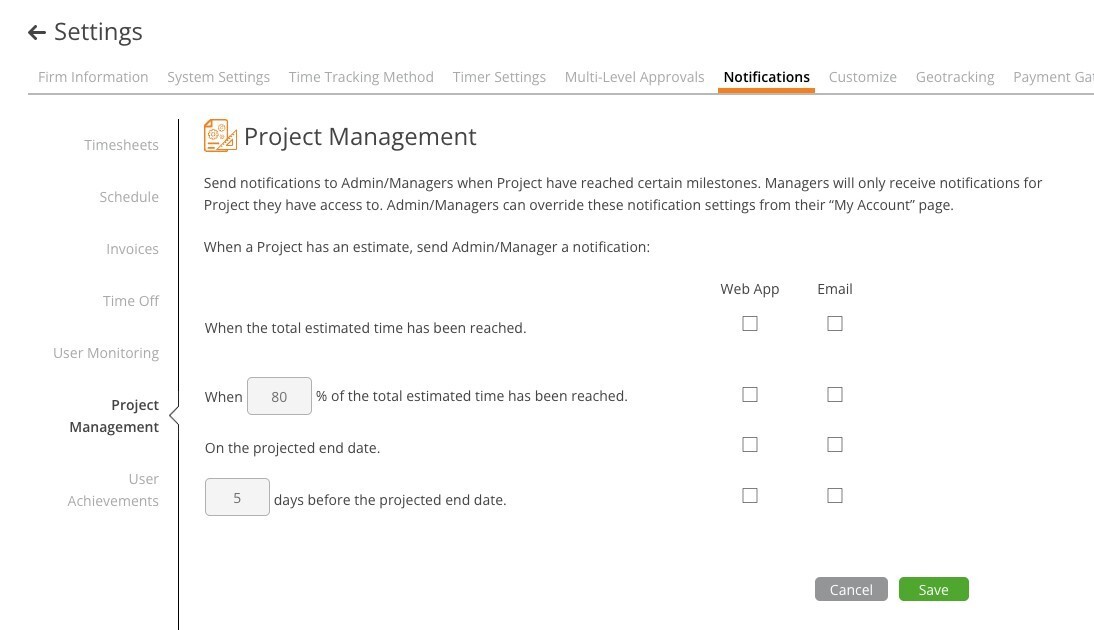1094x630 pixels.
Task: Select Project Management in the sidebar
Action: [x=114, y=416]
